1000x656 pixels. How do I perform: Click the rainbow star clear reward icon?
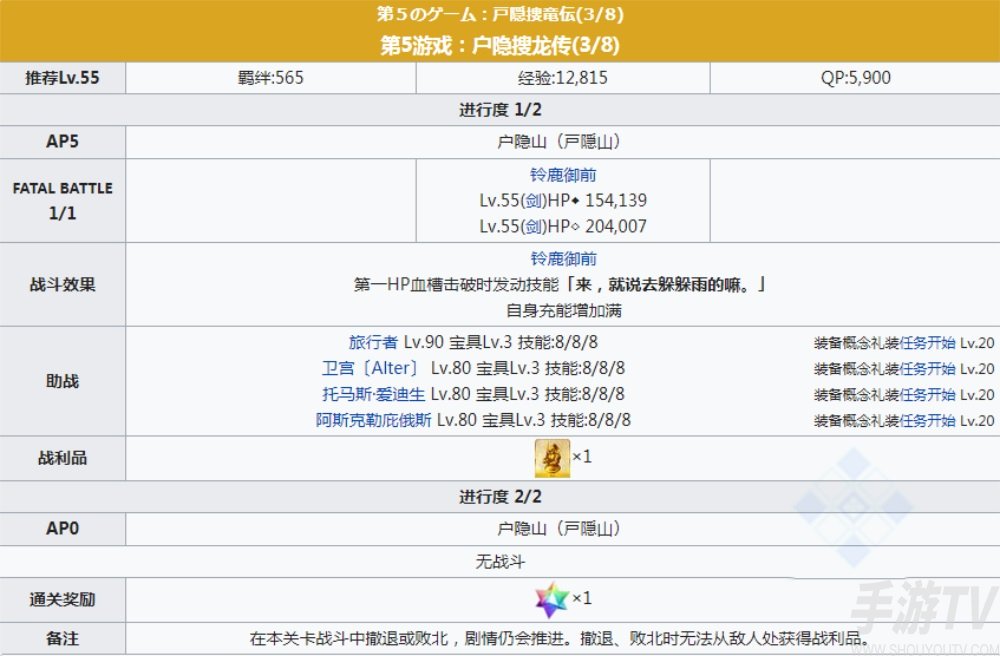[x=552, y=599]
